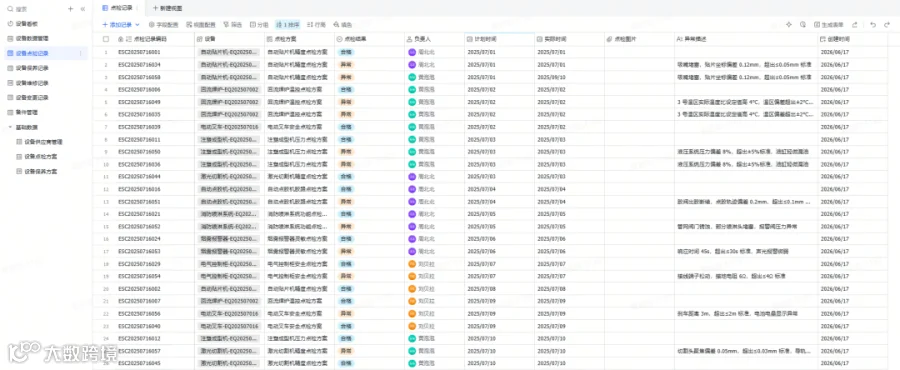The image size is (900, 370).
Task: Open the more-options dots on 设备点检记录
Action: pos(80,53)
